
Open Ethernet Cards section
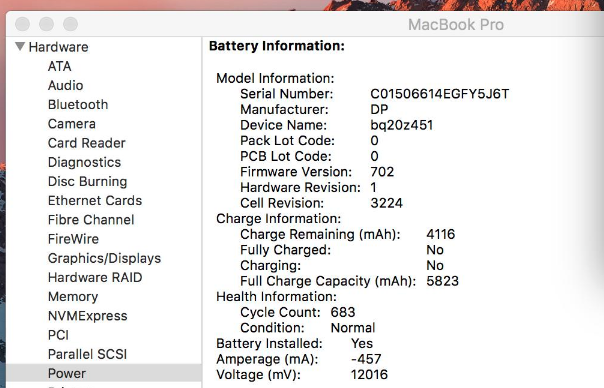click(x=95, y=201)
